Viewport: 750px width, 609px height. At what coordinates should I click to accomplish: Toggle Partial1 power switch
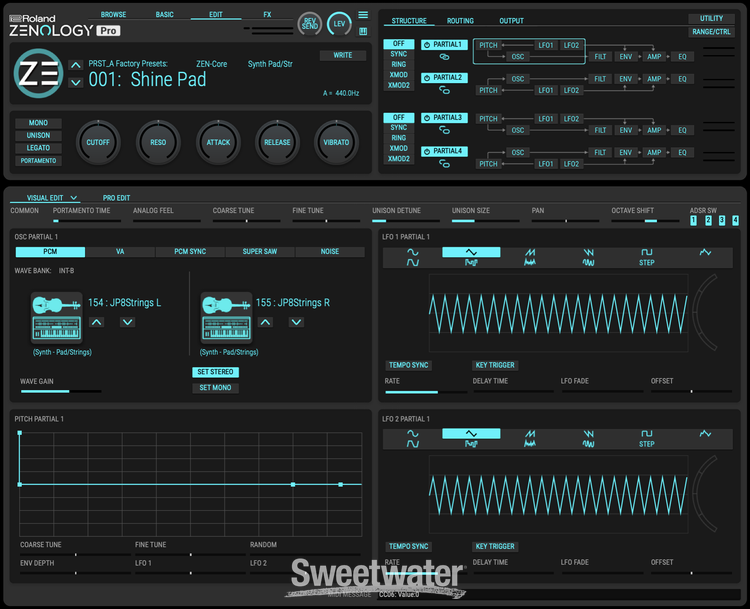click(426, 45)
